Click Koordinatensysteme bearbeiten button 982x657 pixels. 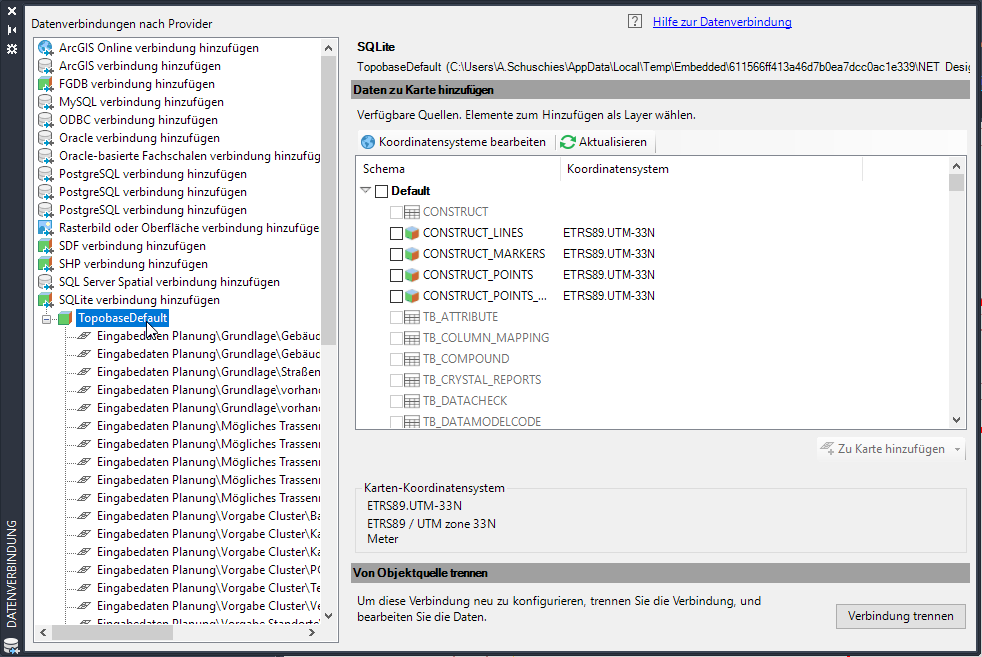click(x=453, y=142)
